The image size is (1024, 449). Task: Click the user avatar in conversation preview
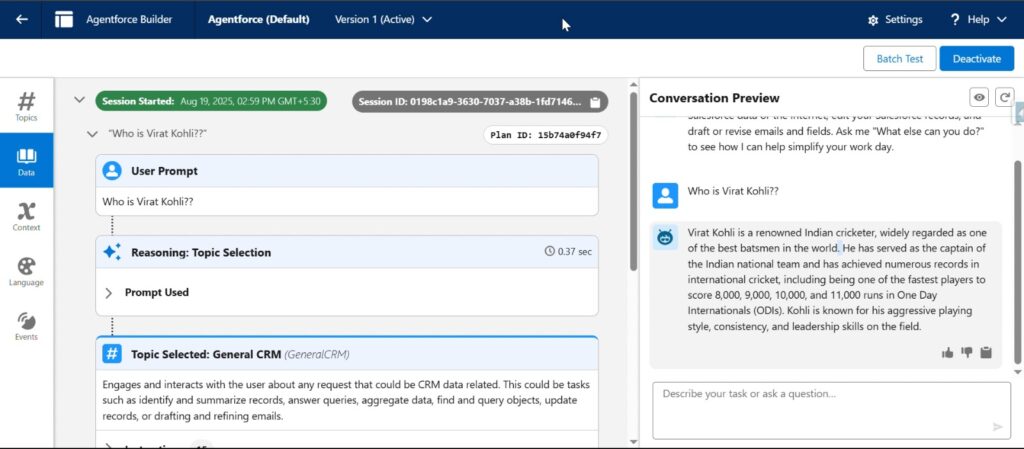pyautogui.click(x=665, y=196)
